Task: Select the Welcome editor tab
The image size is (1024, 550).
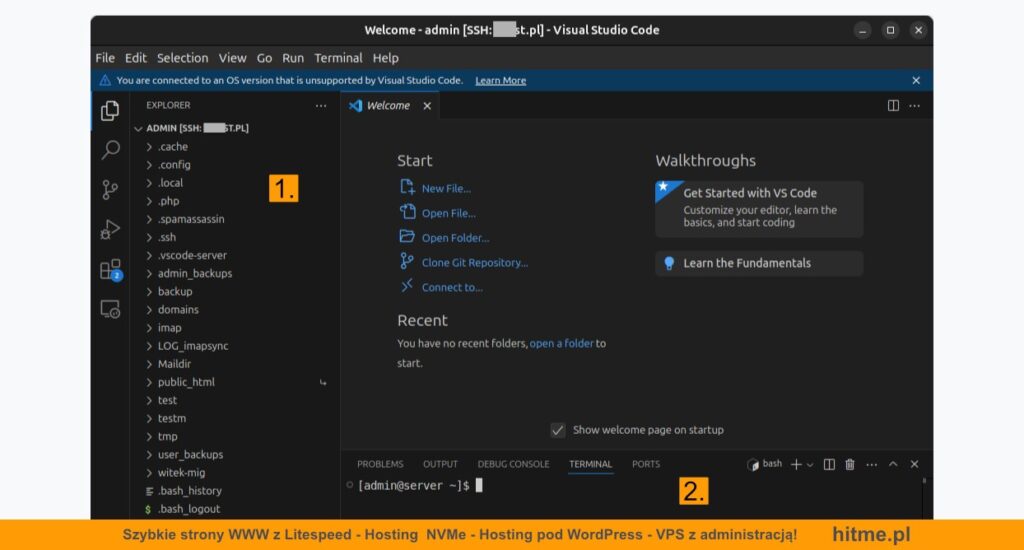Action: (390, 106)
